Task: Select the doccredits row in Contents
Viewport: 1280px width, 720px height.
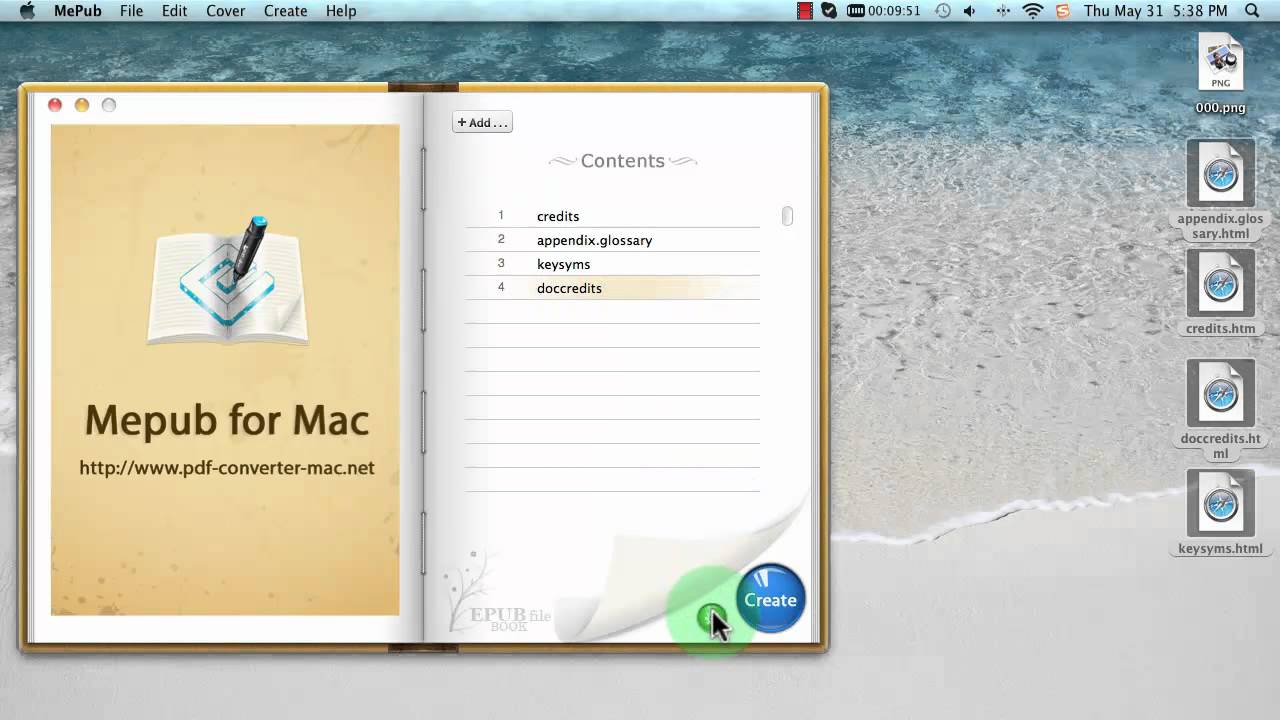Action: click(x=612, y=288)
